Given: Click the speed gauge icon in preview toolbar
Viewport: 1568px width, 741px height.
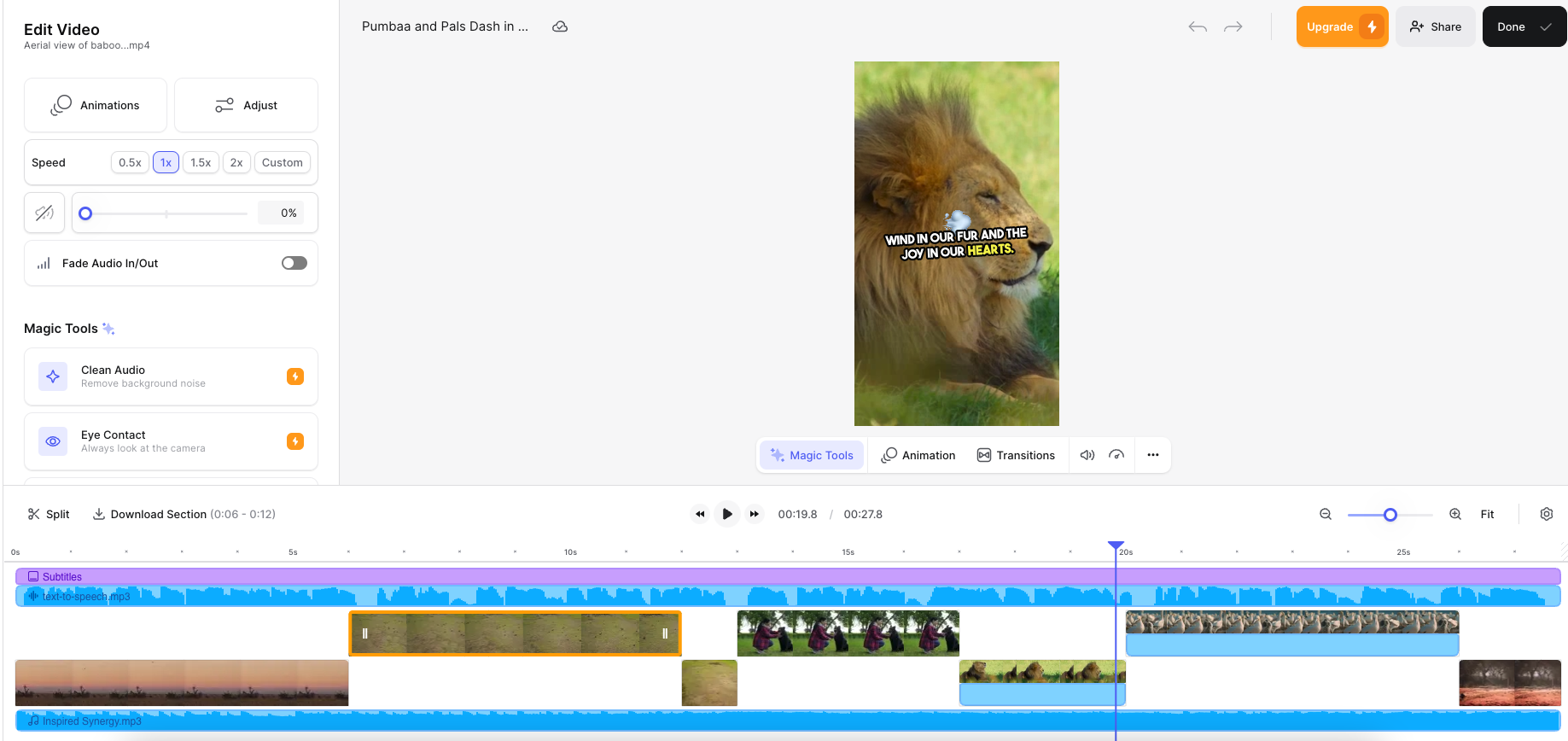Looking at the screenshot, I should click(x=1116, y=455).
